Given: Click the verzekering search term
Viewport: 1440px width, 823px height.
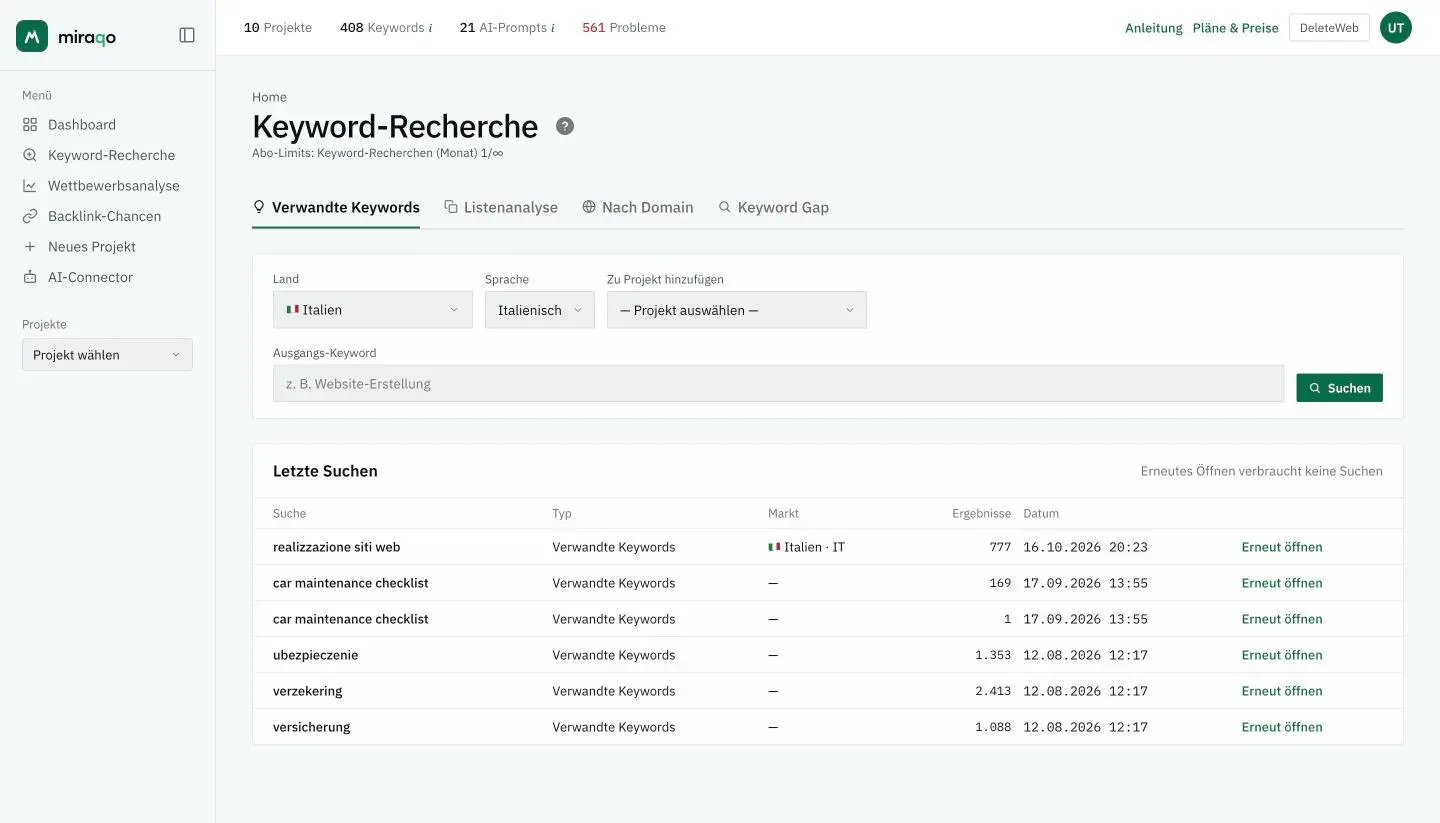Looking at the screenshot, I should click(x=307, y=691).
